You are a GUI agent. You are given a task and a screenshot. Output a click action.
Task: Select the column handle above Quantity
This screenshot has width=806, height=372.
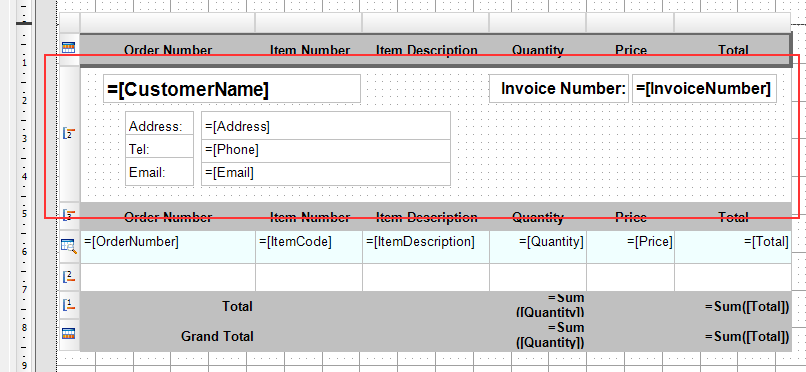(x=538, y=23)
